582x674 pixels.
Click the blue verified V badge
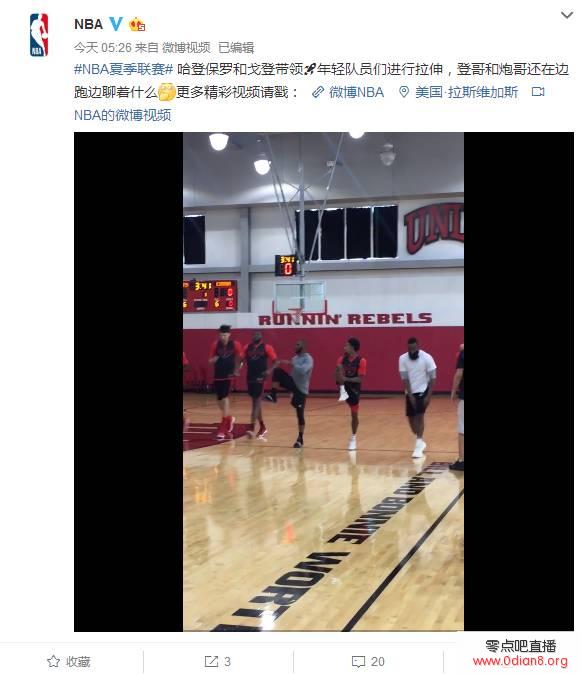click(116, 24)
